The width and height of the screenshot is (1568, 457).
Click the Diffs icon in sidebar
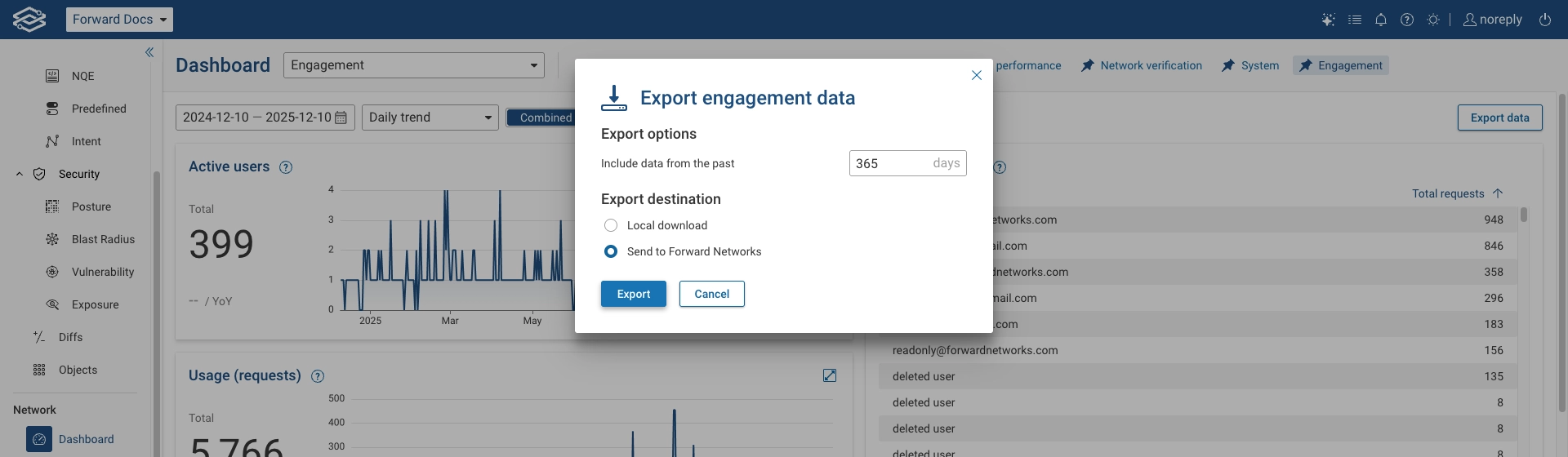[39, 337]
